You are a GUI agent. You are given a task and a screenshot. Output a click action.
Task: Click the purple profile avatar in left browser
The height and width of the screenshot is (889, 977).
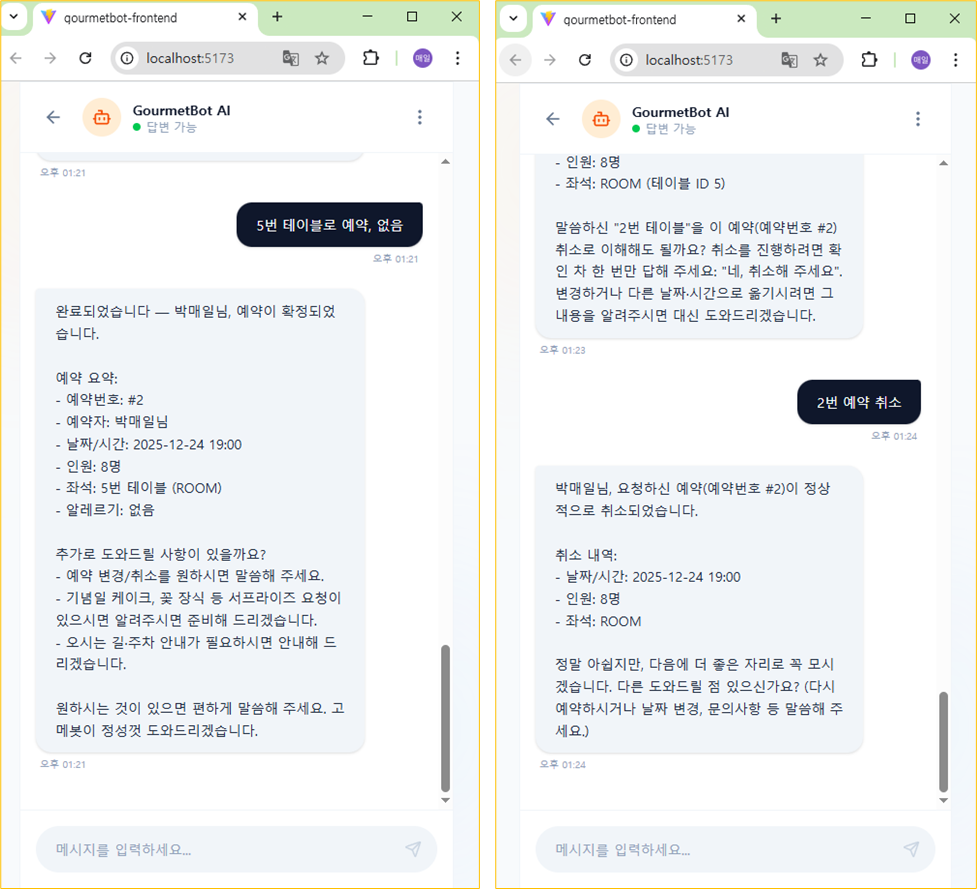[422, 58]
